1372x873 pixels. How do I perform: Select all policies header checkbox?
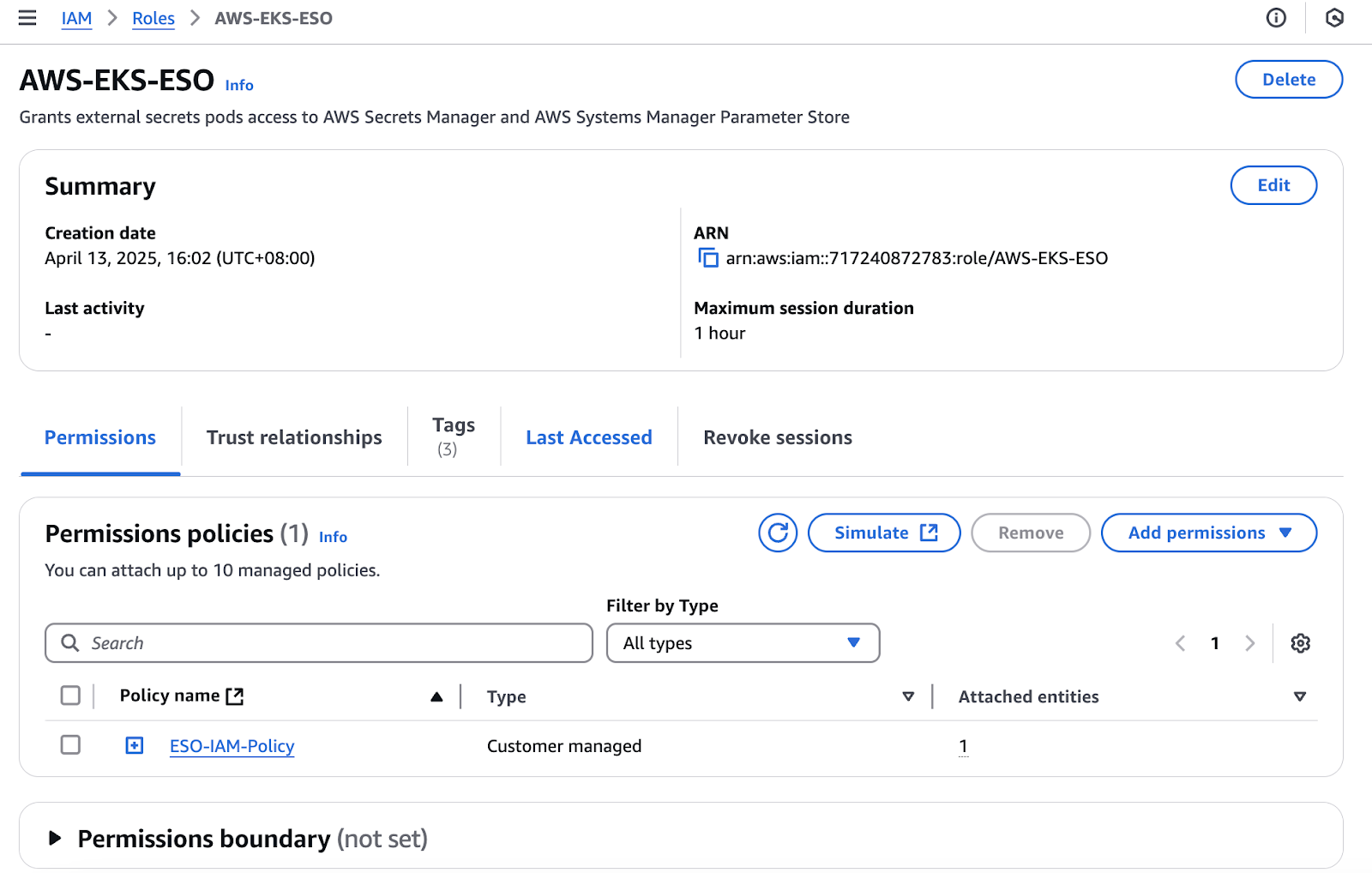pyautogui.click(x=70, y=695)
